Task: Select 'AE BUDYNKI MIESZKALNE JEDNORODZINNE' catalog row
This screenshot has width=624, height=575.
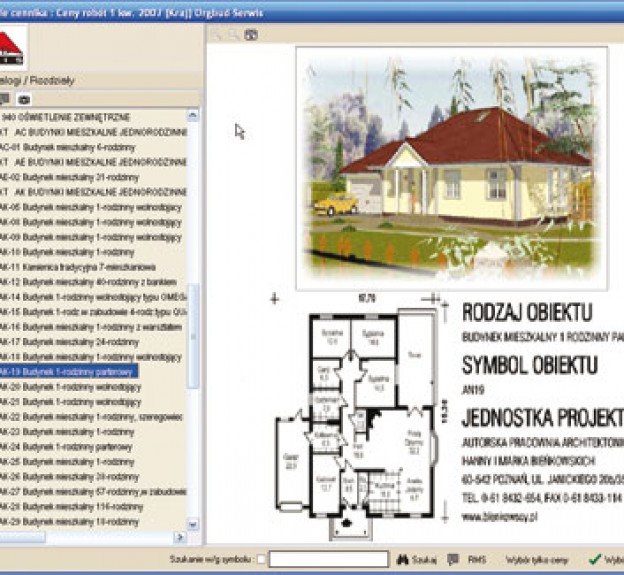Action: (94, 162)
